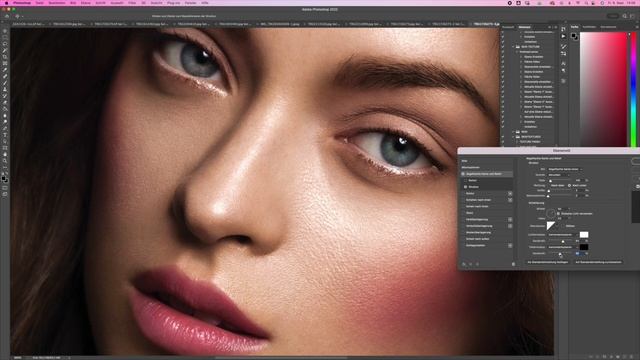
Task: Click Auf Standardeinstellung zurücksetzen button
Action: pos(598,262)
